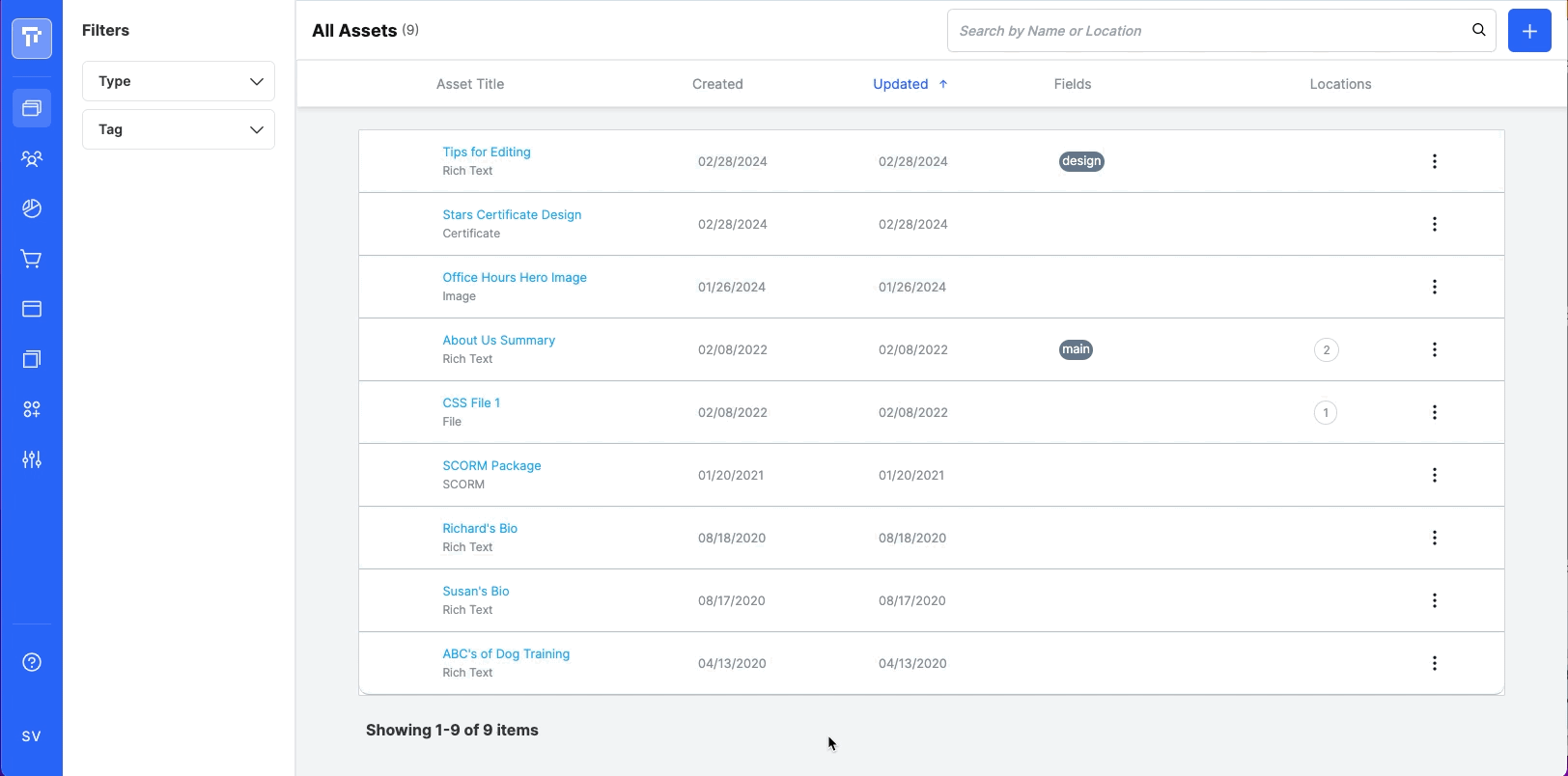Click the Certificate type label
1568x776 pixels.
coord(471,234)
